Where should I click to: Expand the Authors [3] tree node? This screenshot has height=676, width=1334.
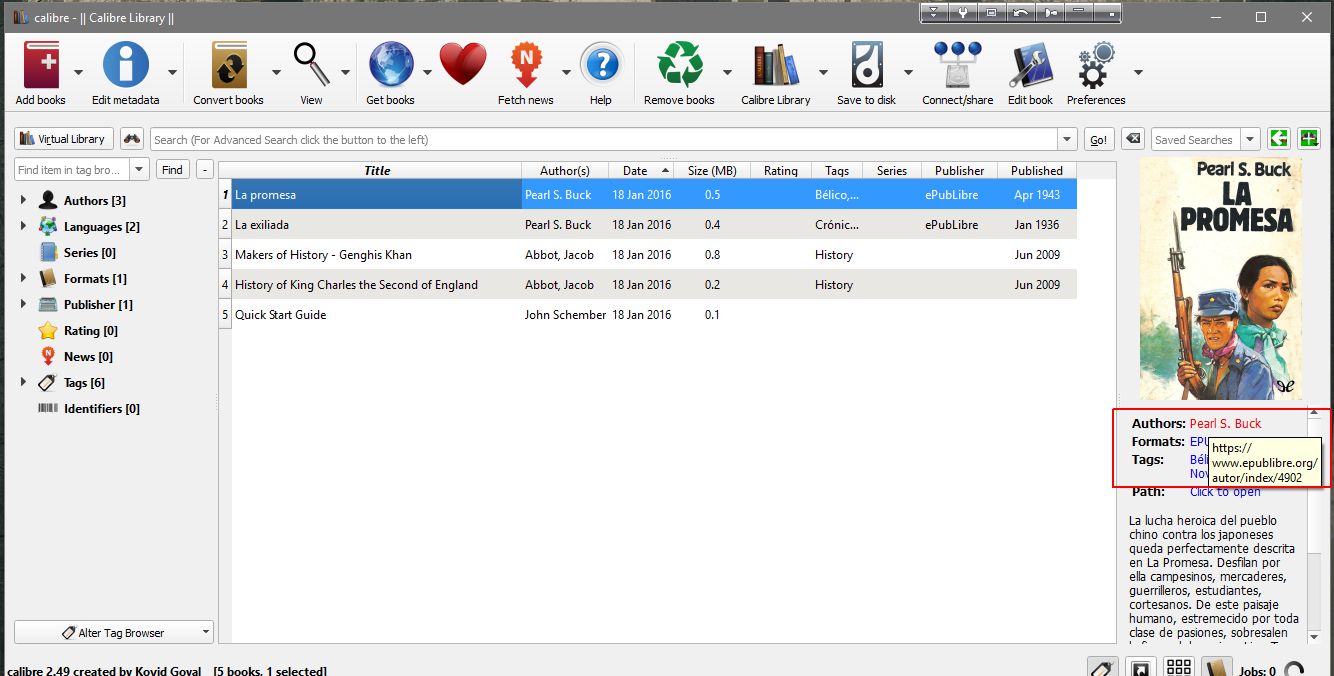24,200
